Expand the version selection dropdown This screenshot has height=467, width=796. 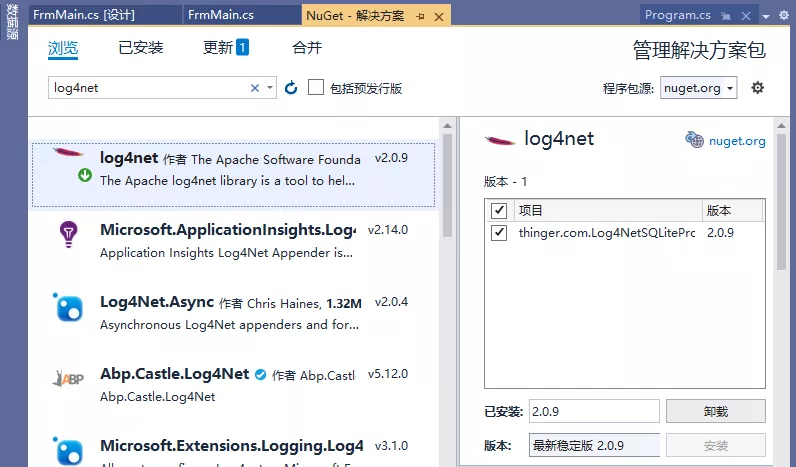click(x=593, y=445)
